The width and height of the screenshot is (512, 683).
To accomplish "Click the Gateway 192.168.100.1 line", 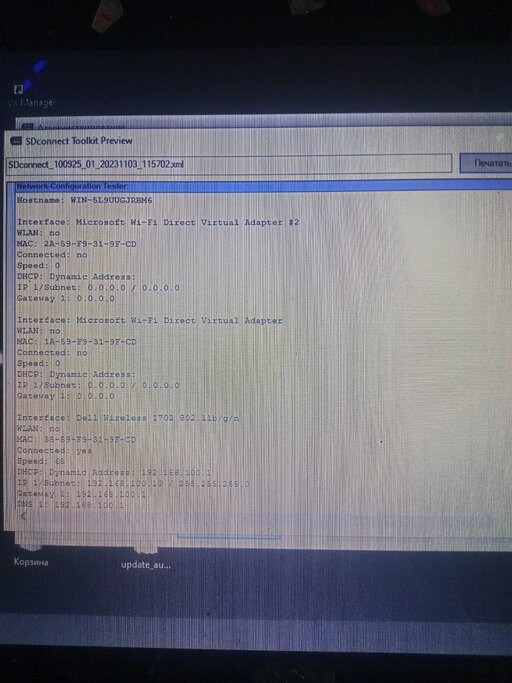I will tap(81, 494).
